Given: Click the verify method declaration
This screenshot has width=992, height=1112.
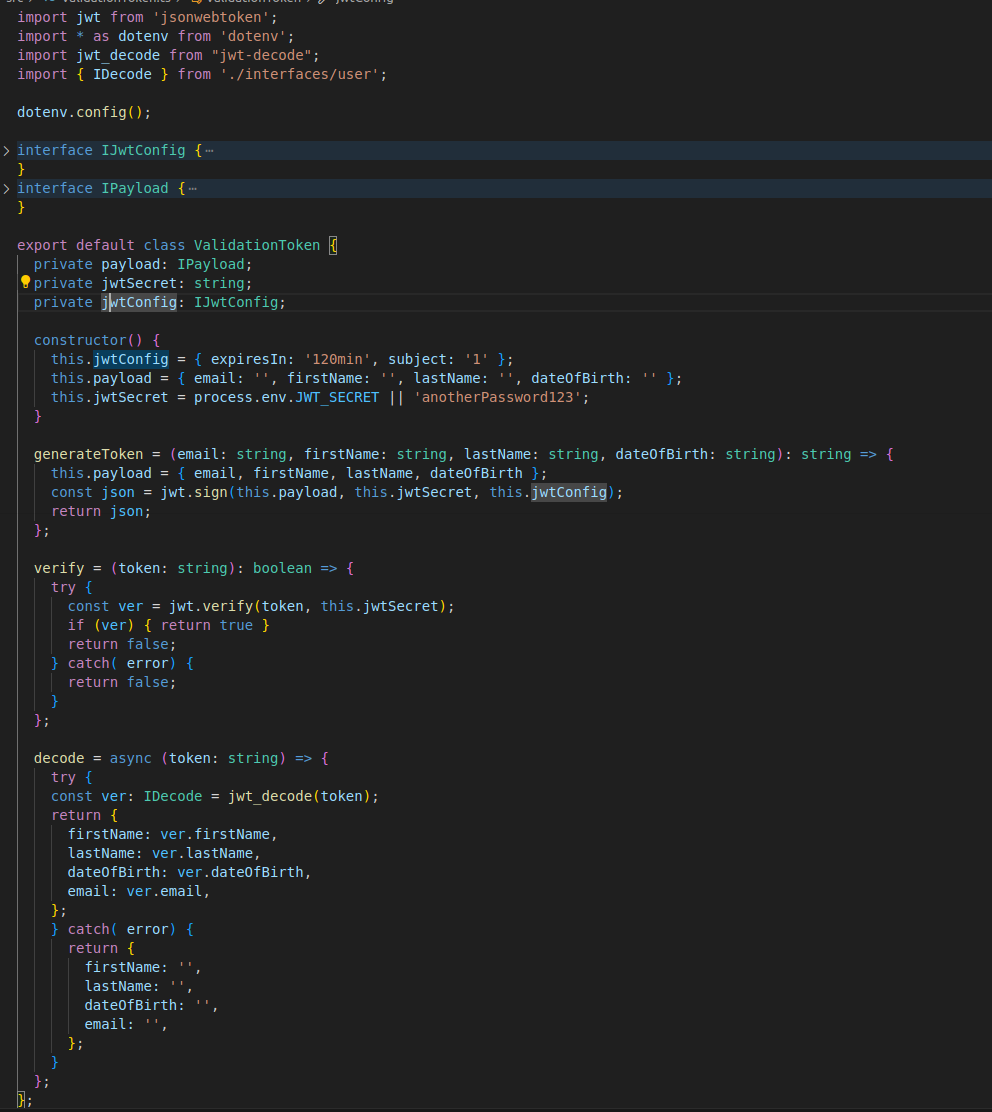Looking at the screenshot, I should click(59, 567).
